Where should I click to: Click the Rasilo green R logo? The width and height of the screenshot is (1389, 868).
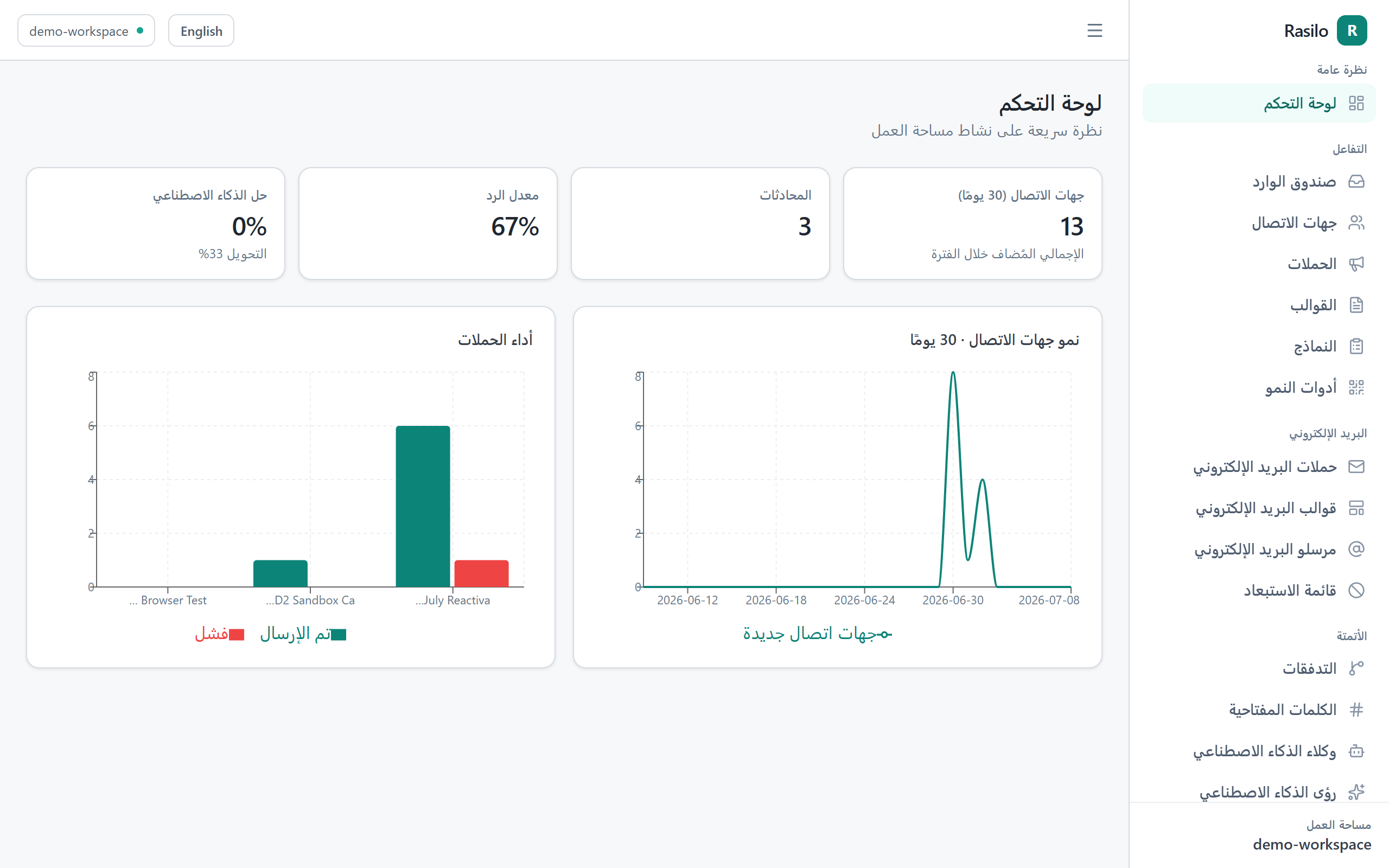pos(1352,30)
